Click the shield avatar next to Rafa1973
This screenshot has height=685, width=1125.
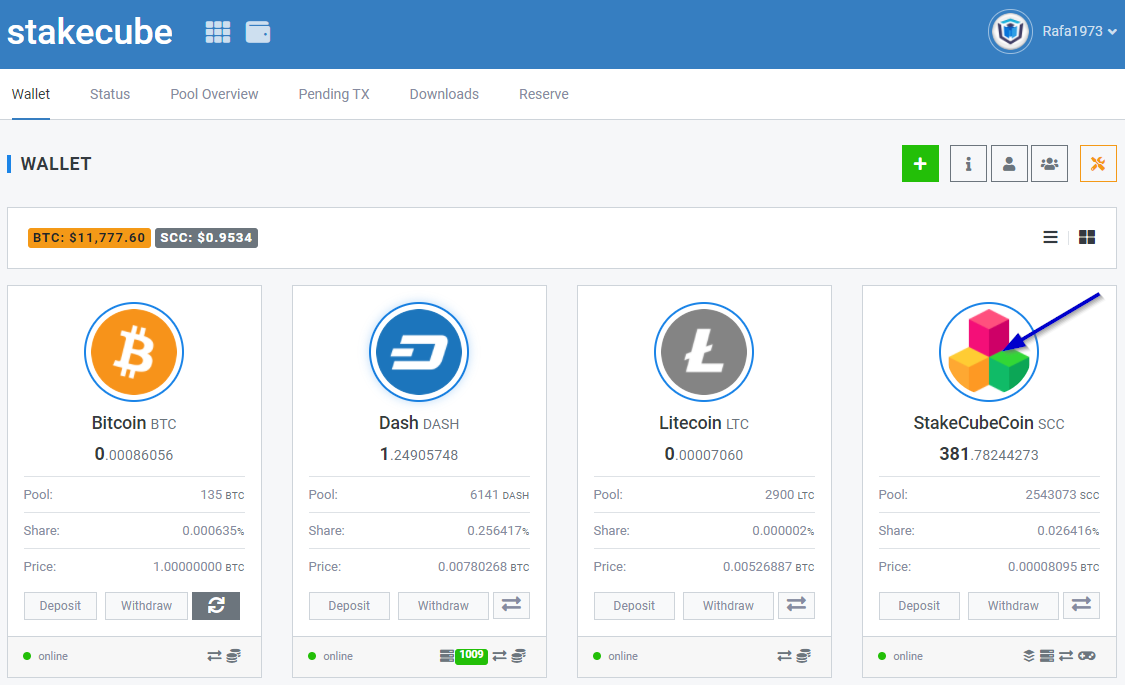1010,32
